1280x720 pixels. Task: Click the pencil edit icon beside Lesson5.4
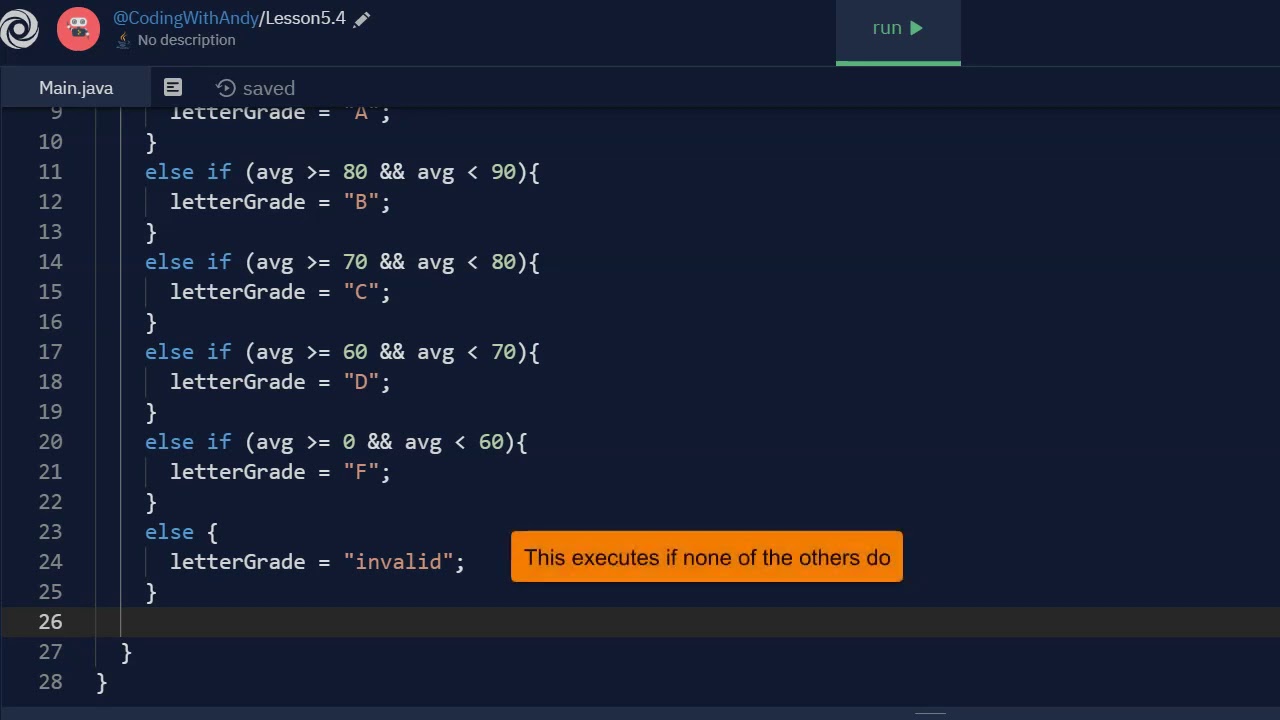coord(362,19)
